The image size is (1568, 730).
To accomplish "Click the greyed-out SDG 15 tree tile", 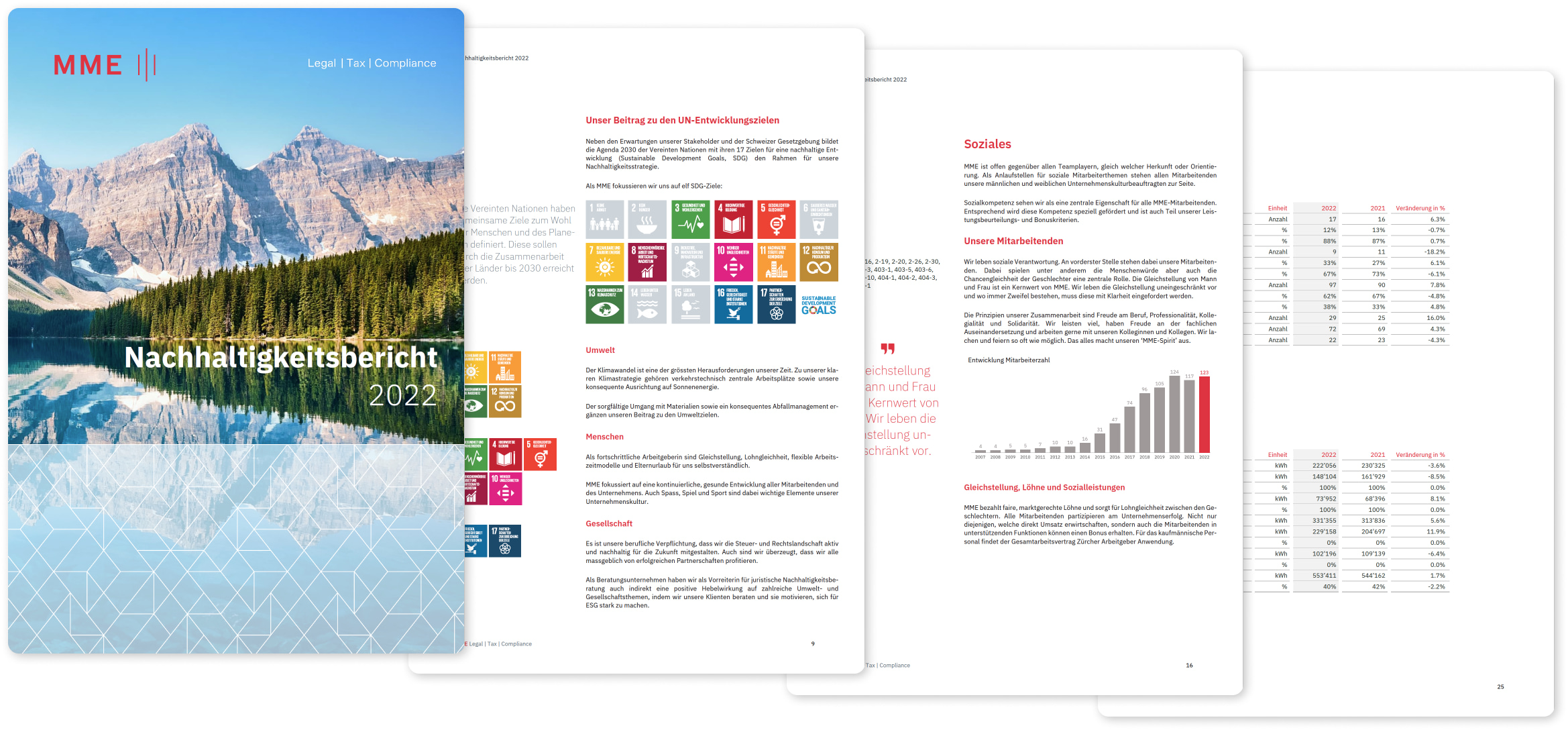I will coord(690,305).
